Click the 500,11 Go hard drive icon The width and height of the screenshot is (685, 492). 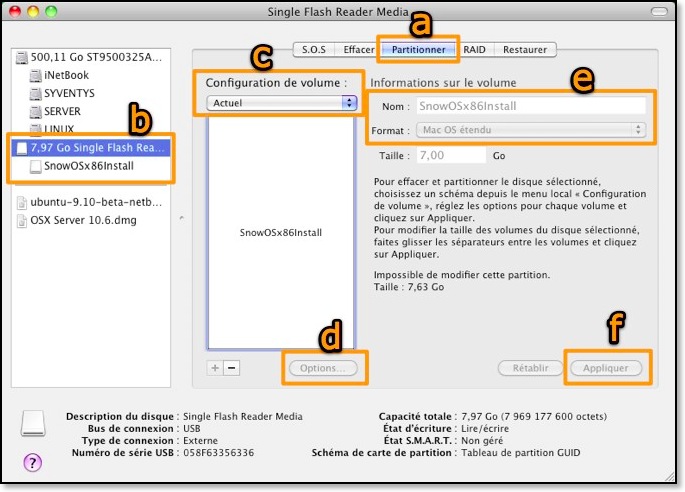point(21,57)
